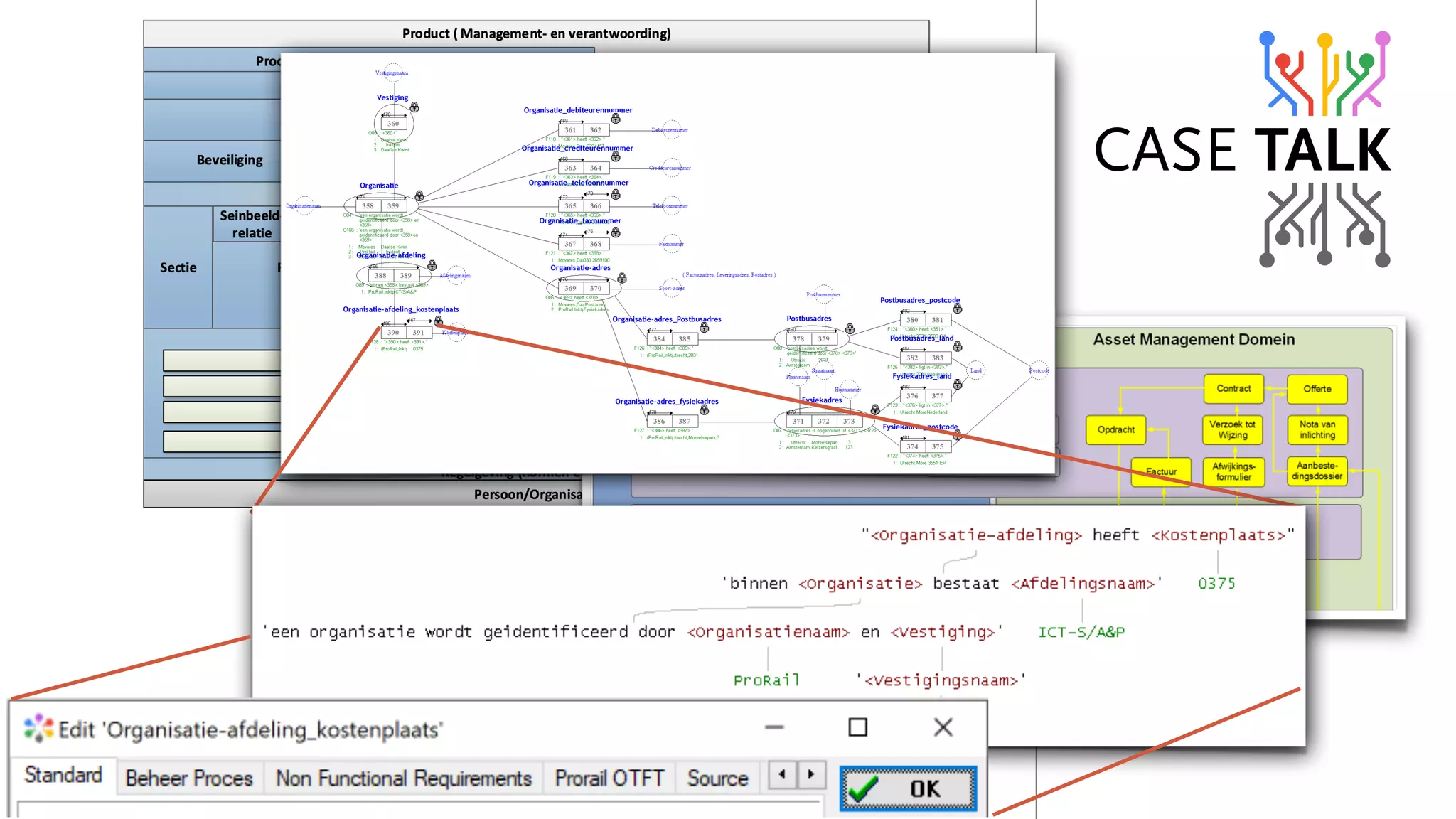1456x819 pixels.
Task: Click lock icon of Organisatie-afdeling fact type
Action: [432, 265]
